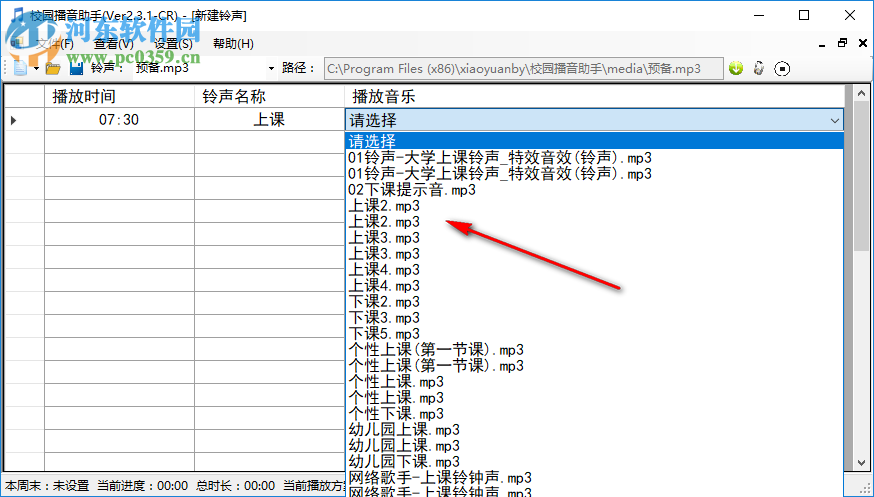Viewport: 874px width, 497px height.
Task: Minimize the inner 新建铃声 document window
Action: [822, 44]
